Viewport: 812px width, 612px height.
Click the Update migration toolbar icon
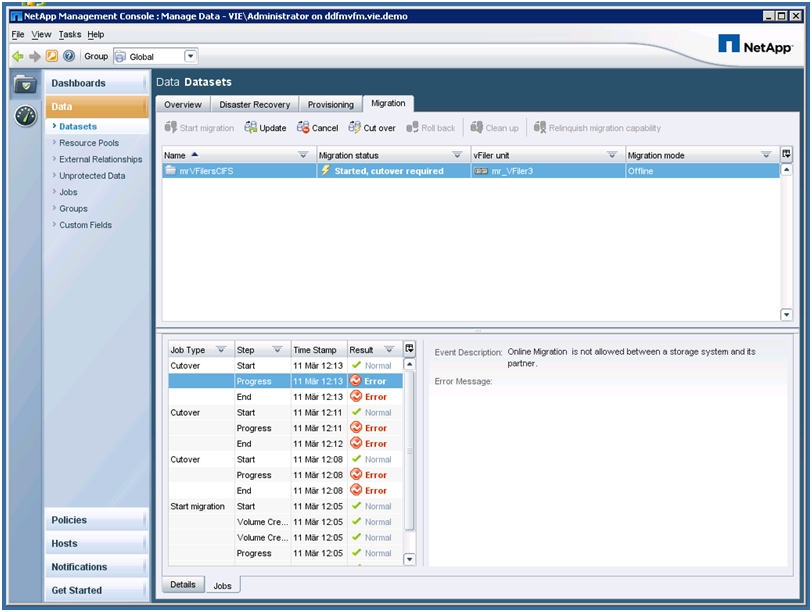[x=251, y=128]
